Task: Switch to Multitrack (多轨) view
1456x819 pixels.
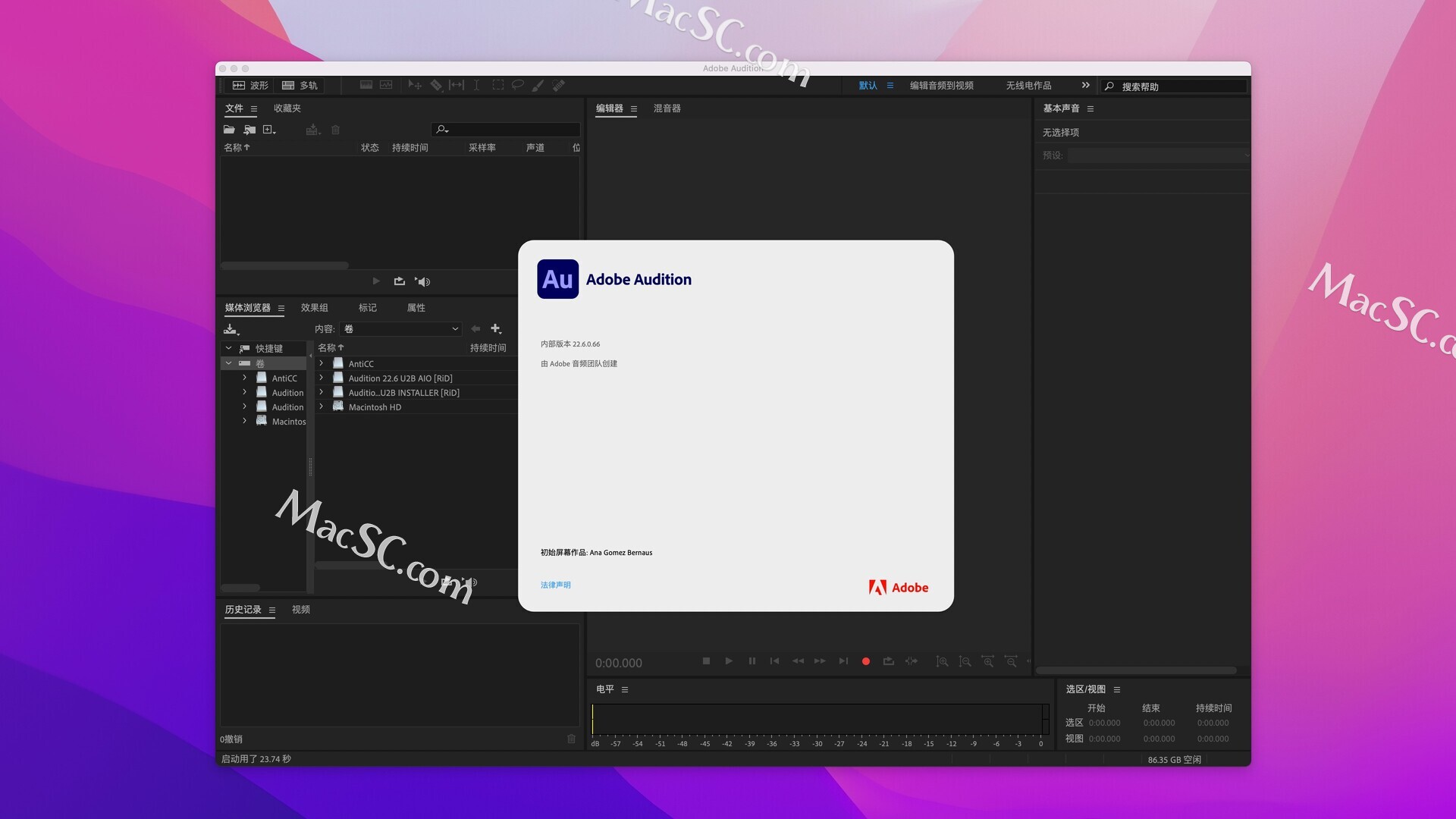Action: (x=300, y=86)
